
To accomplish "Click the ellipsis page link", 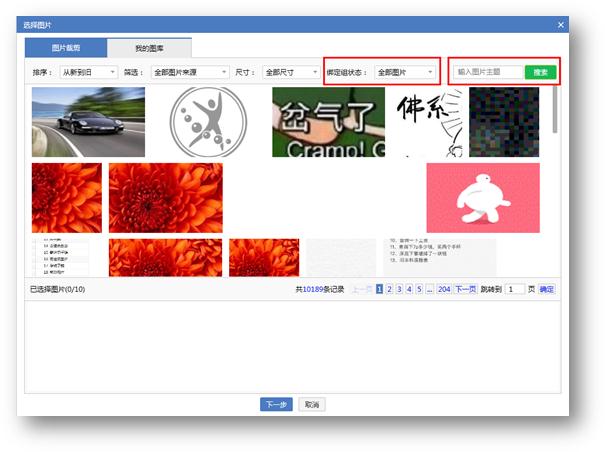I will coord(429,289).
